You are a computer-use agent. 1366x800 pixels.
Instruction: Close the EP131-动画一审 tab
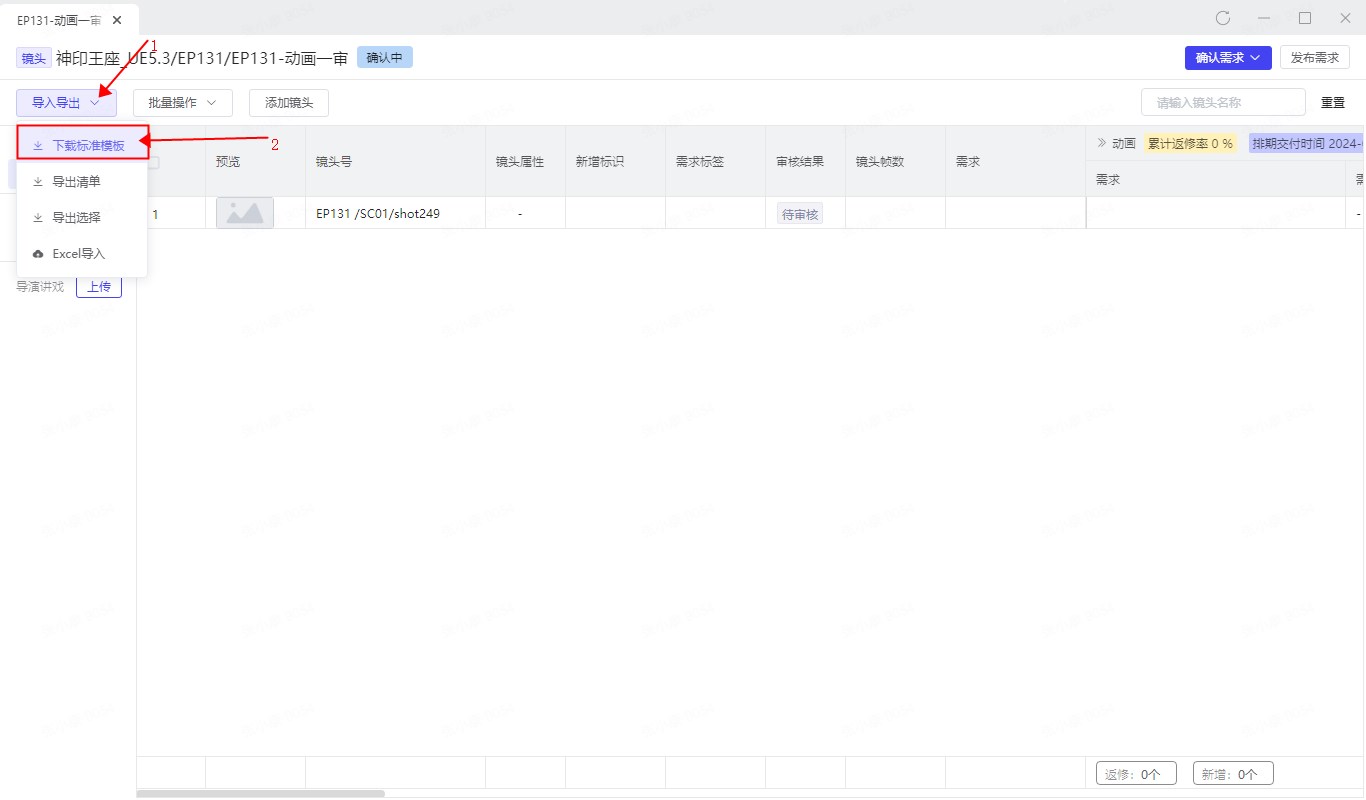point(117,20)
